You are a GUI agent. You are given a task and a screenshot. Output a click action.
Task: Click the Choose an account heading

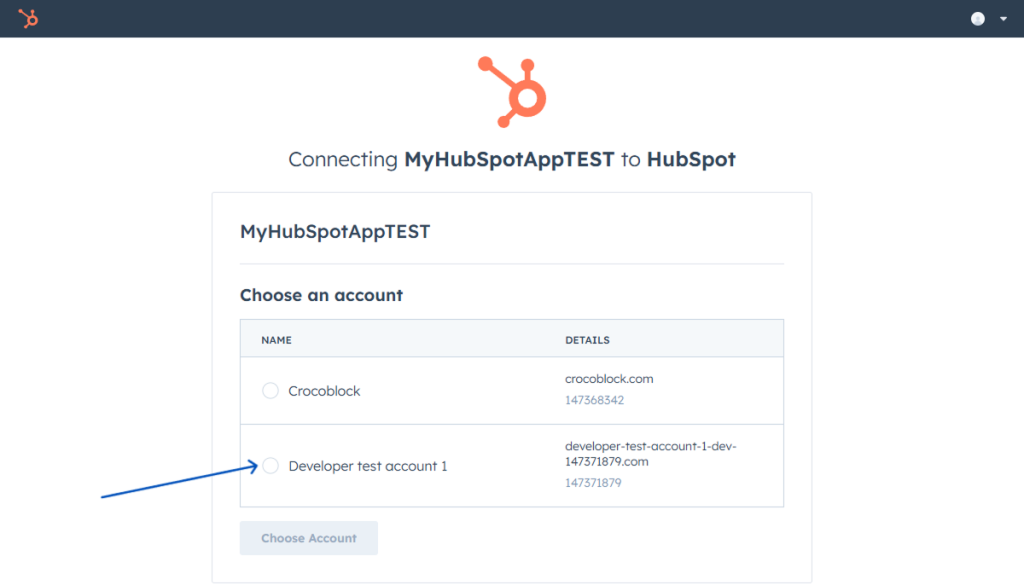(x=320, y=295)
